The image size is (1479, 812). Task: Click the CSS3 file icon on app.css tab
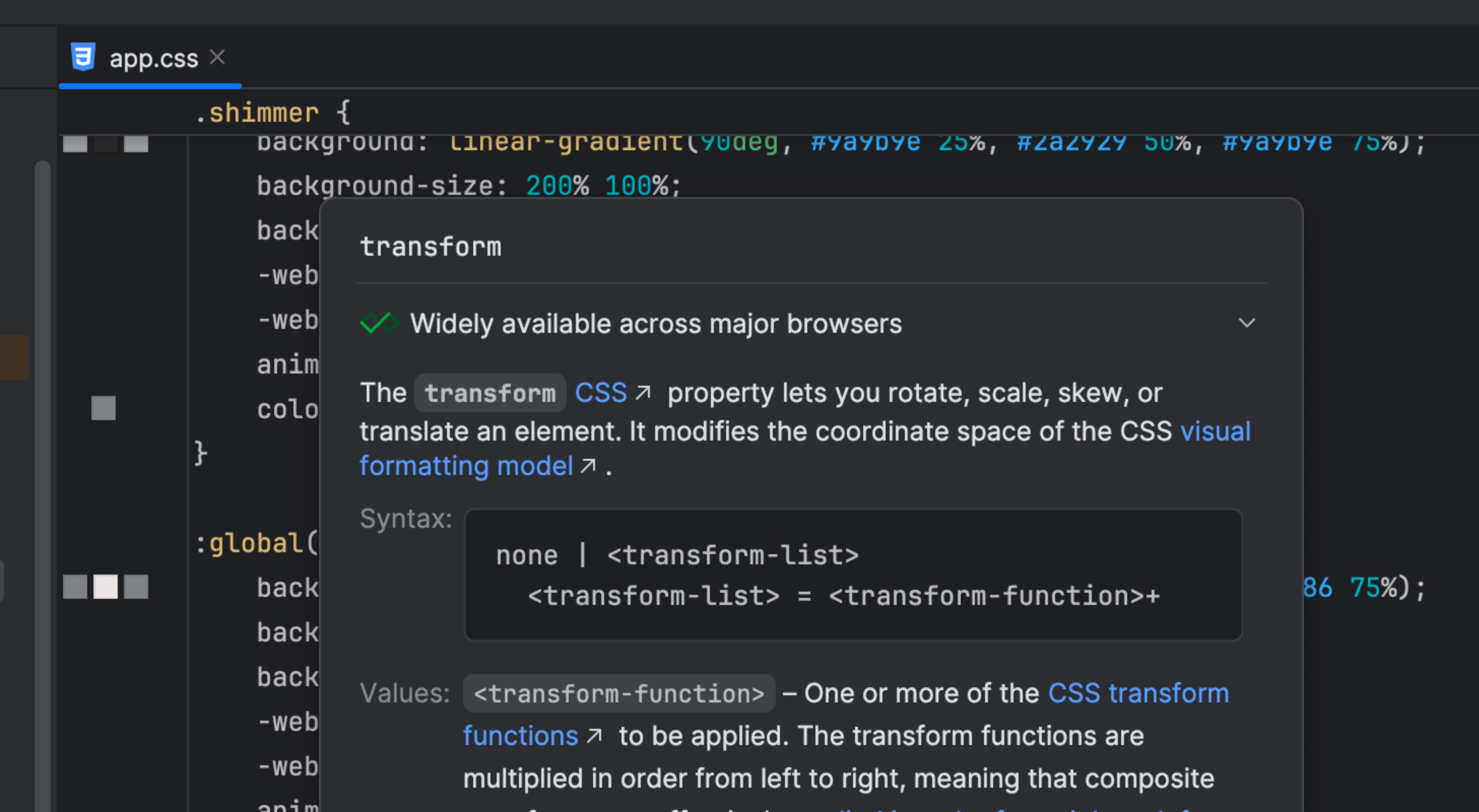pos(82,57)
